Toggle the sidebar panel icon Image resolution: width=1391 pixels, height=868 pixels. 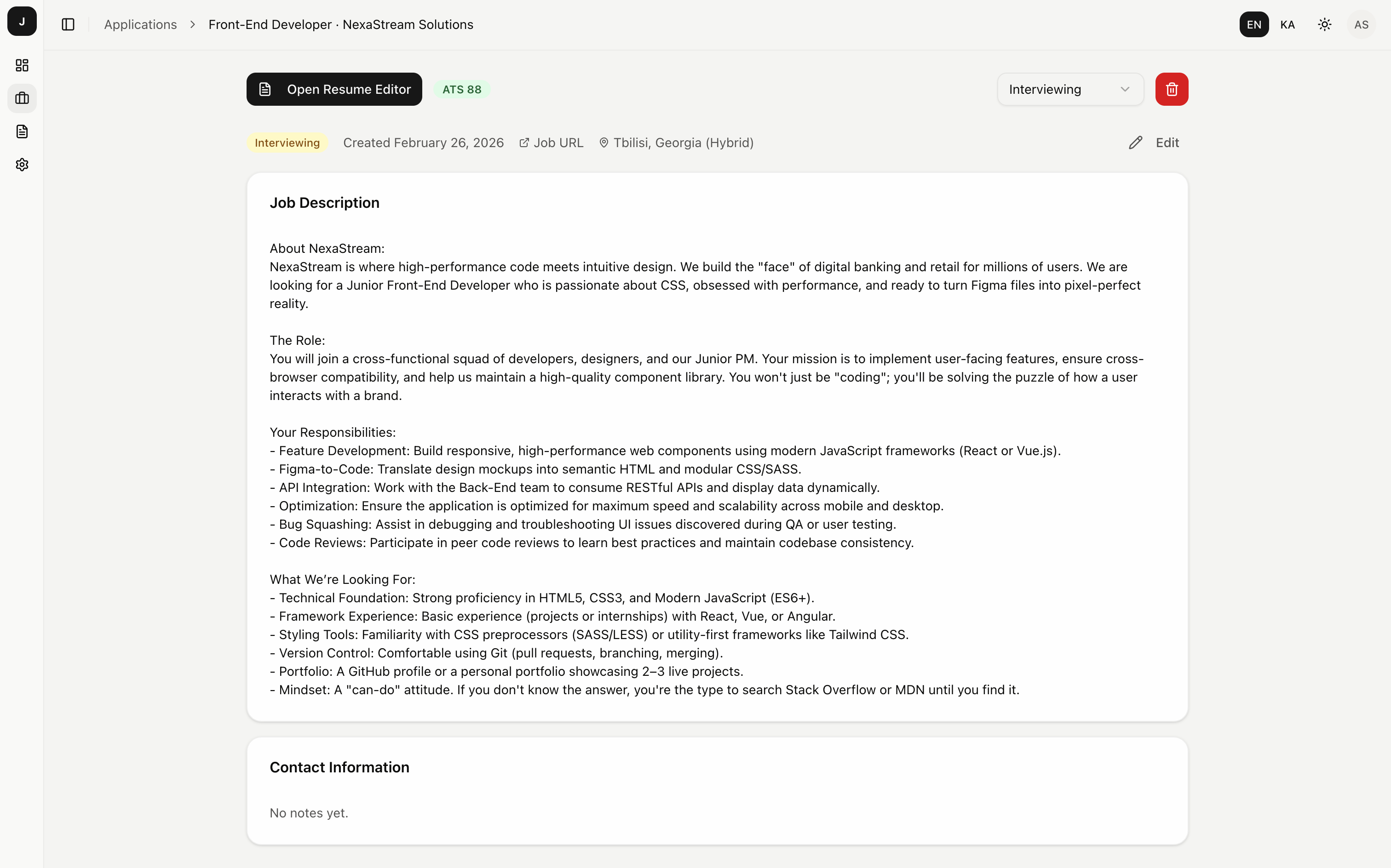click(69, 25)
